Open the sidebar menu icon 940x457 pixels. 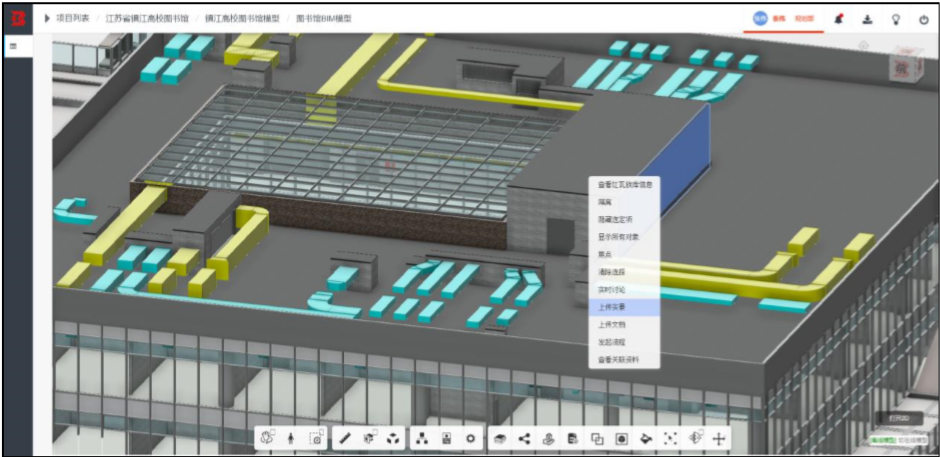tap(13, 46)
